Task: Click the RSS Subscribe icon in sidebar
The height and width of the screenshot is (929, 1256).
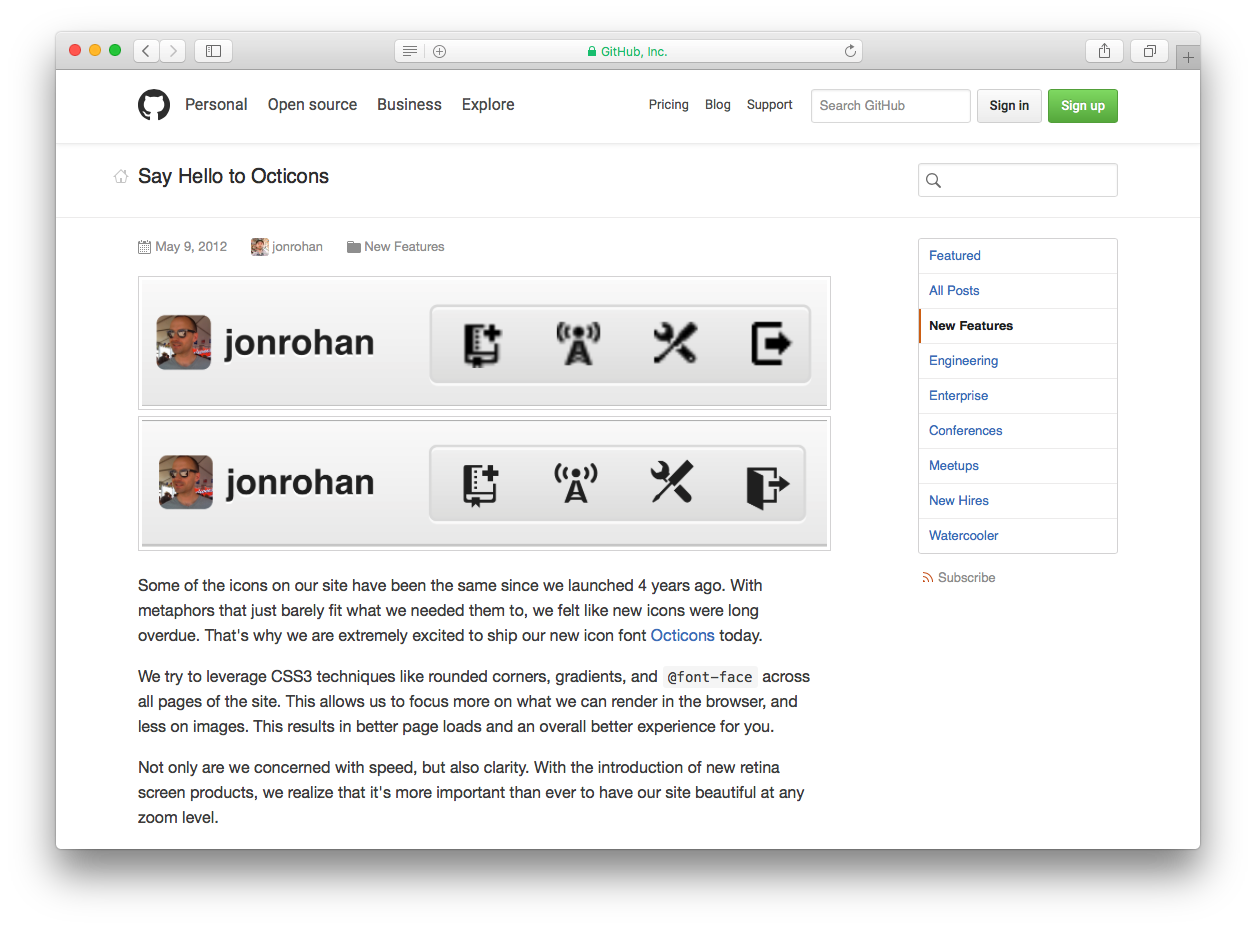Action: coord(928,577)
